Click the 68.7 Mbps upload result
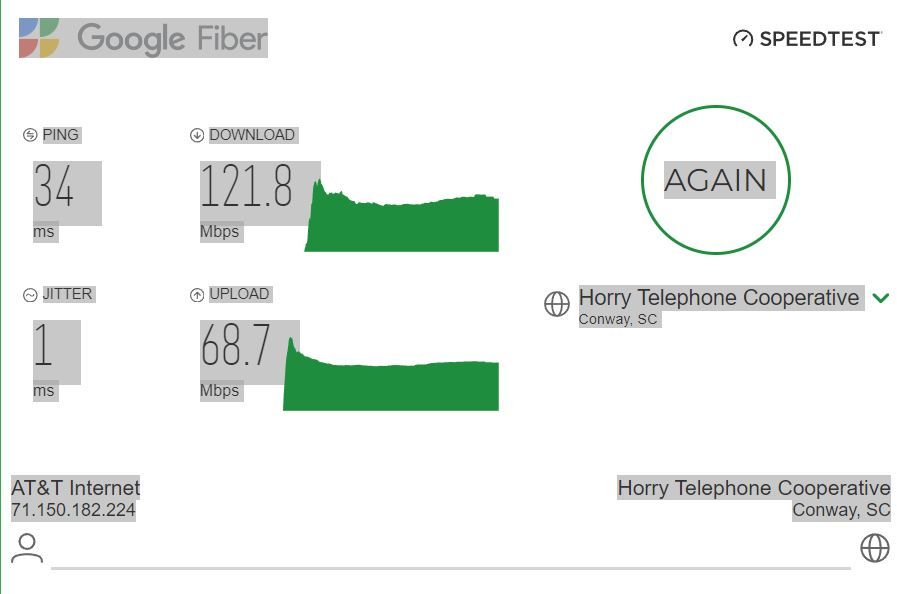897x594 pixels. click(x=236, y=346)
